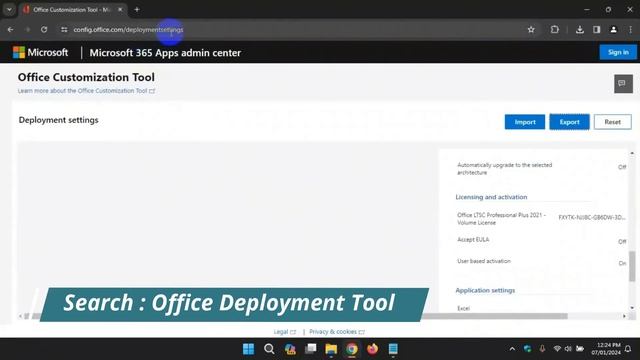Open the Windows Start menu

click(248, 349)
